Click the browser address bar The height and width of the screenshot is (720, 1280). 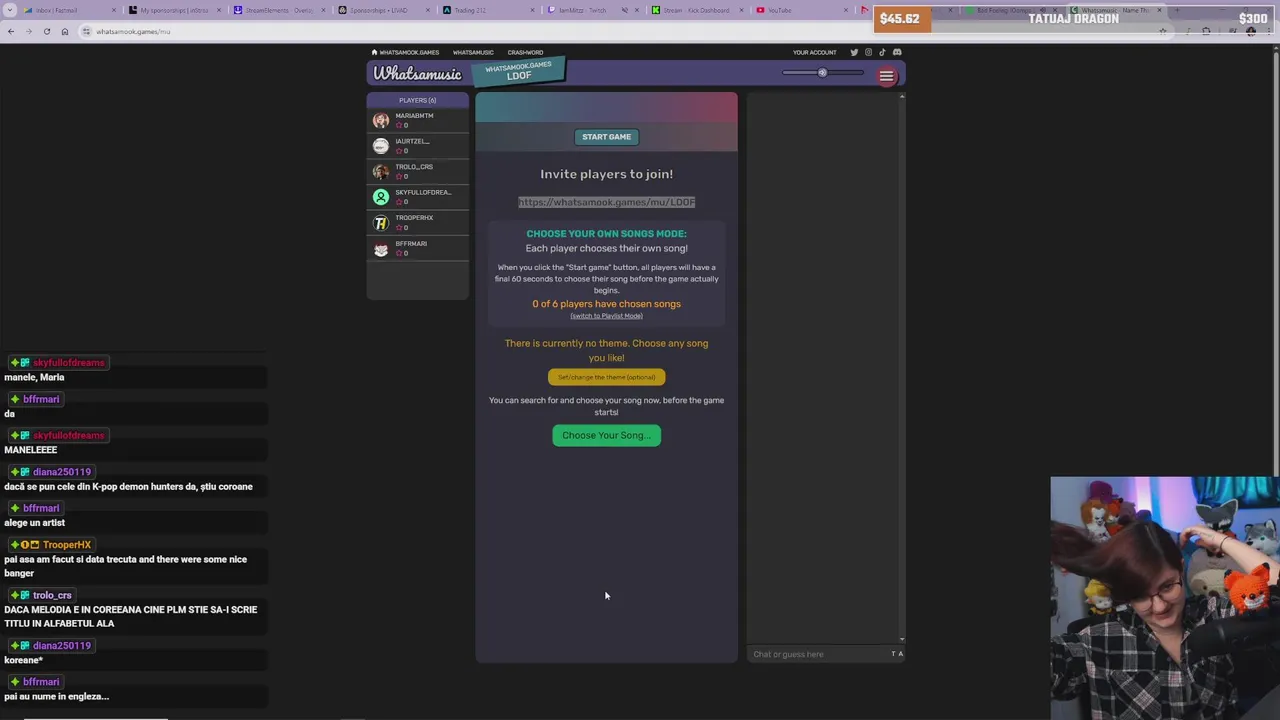click(x=620, y=31)
